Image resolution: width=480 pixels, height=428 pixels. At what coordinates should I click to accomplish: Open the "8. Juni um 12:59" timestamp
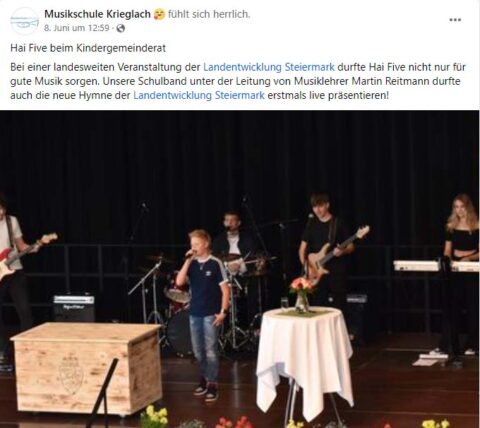76,28
